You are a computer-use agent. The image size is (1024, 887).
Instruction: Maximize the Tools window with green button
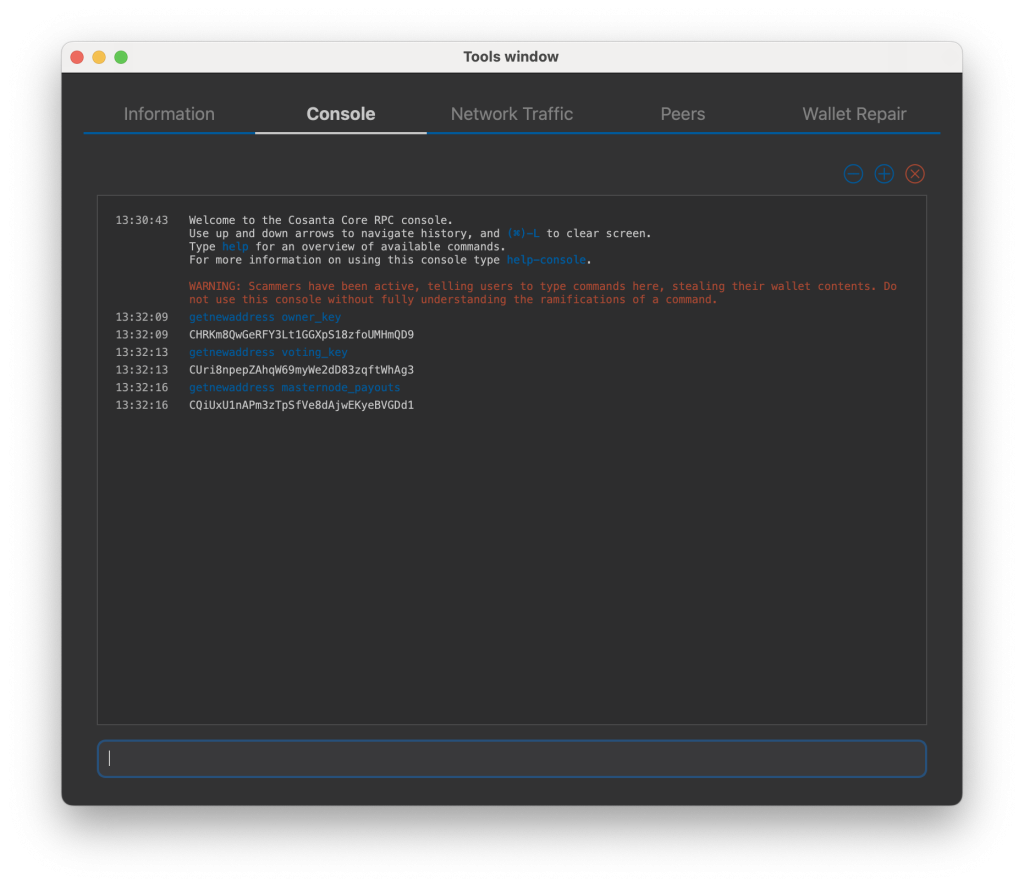(121, 57)
